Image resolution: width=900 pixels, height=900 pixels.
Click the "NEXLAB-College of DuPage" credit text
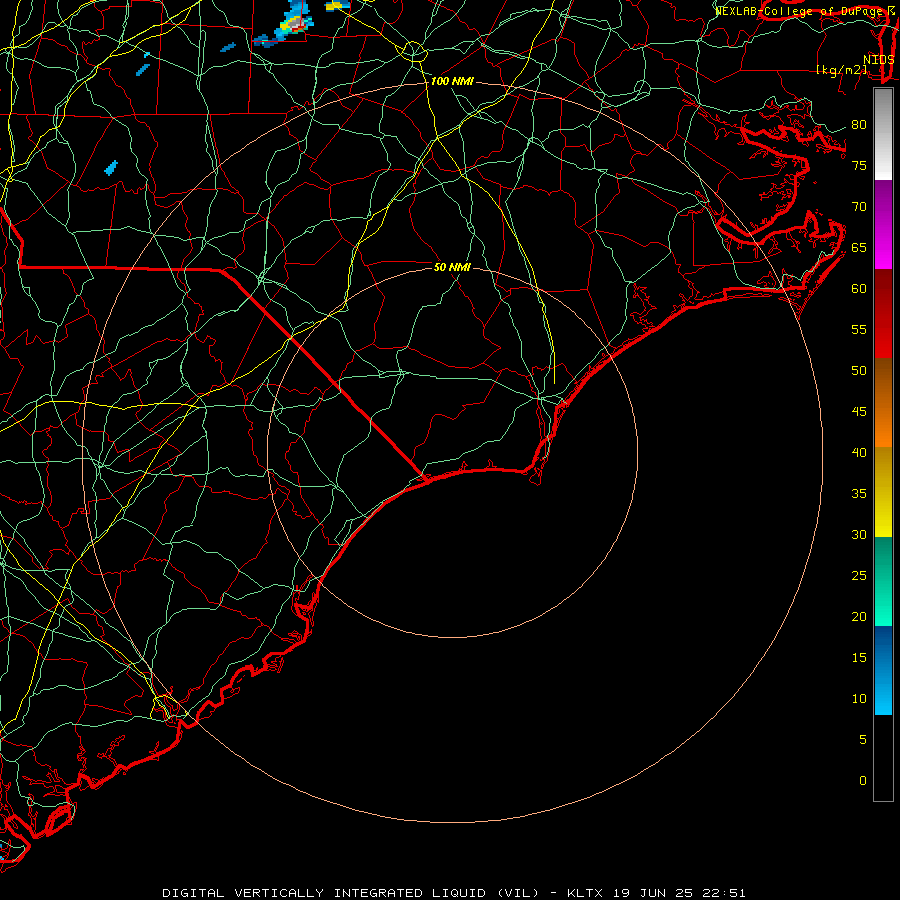(798, 11)
